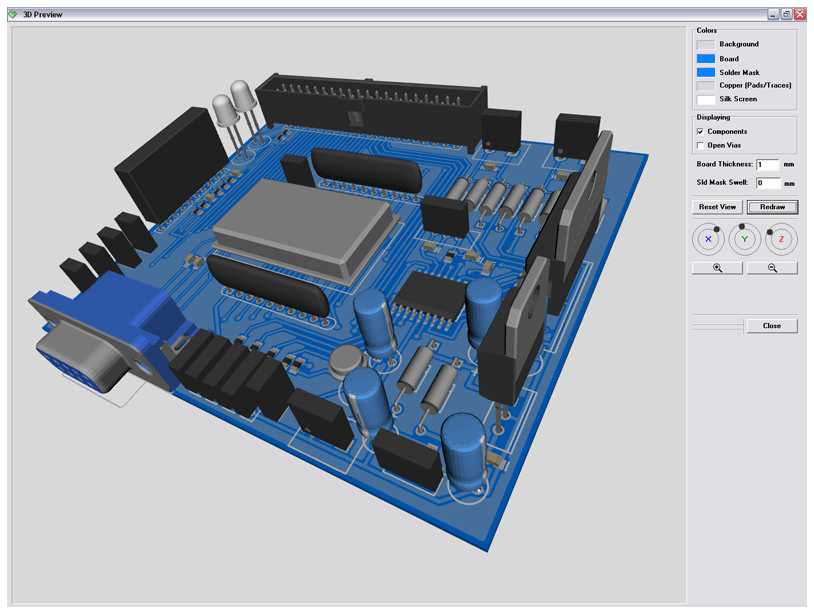
Task: Enable the Open Vias checkbox
Action: (700, 145)
